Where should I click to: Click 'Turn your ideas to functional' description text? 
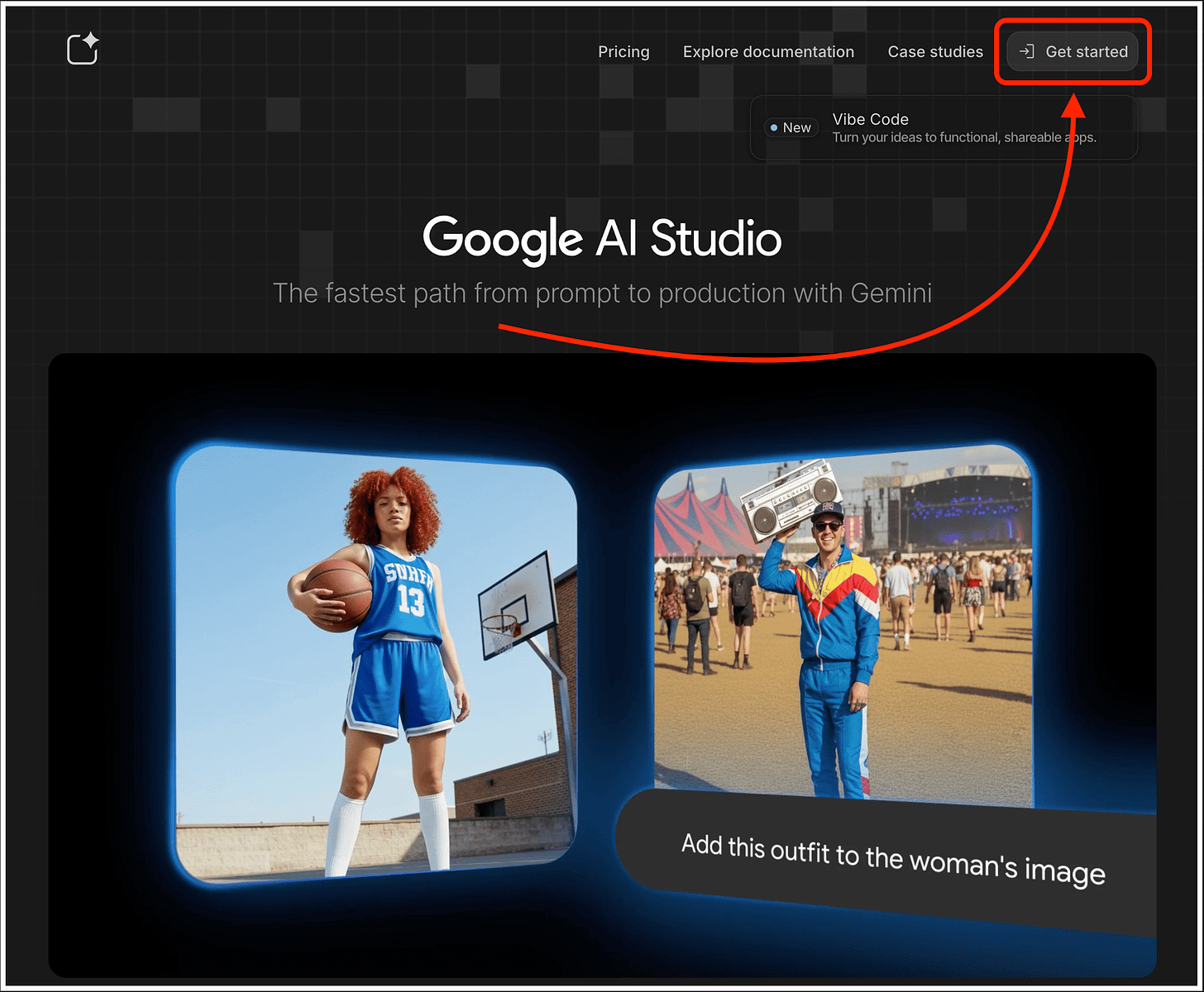[x=964, y=137]
